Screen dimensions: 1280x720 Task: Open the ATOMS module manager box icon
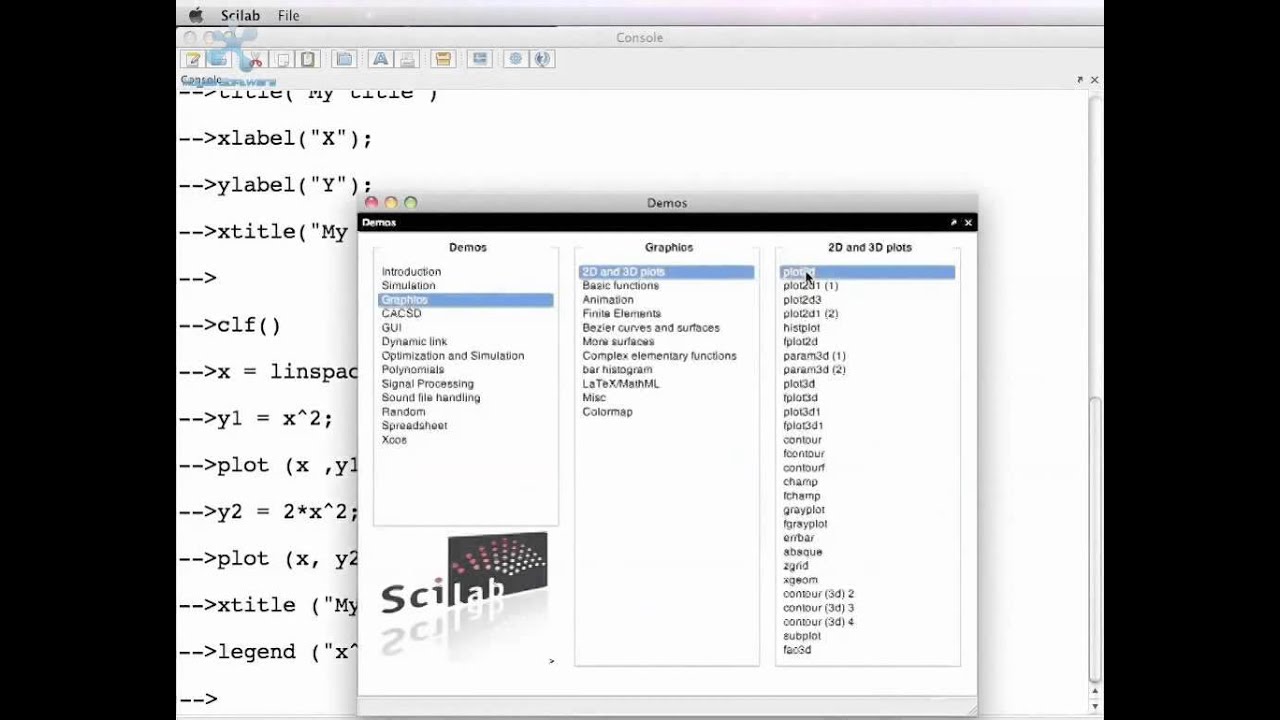pos(443,59)
